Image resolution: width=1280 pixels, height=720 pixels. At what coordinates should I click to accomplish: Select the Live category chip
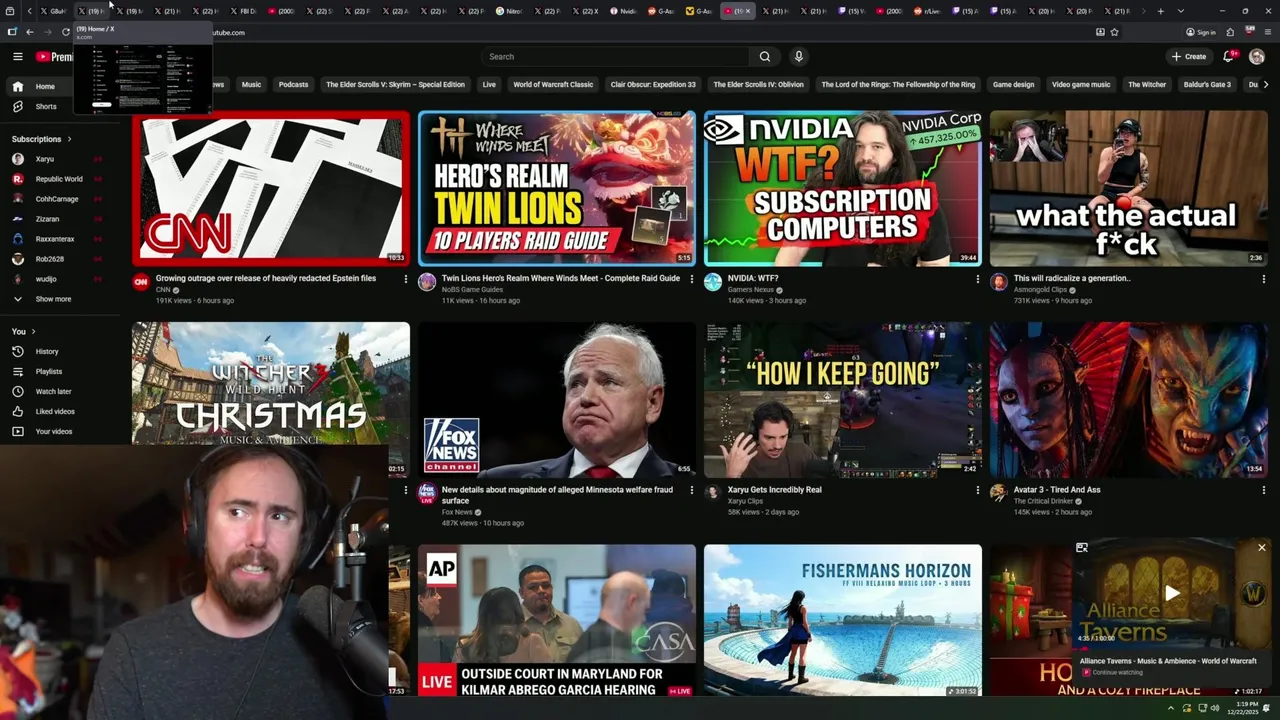pos(489,85)
